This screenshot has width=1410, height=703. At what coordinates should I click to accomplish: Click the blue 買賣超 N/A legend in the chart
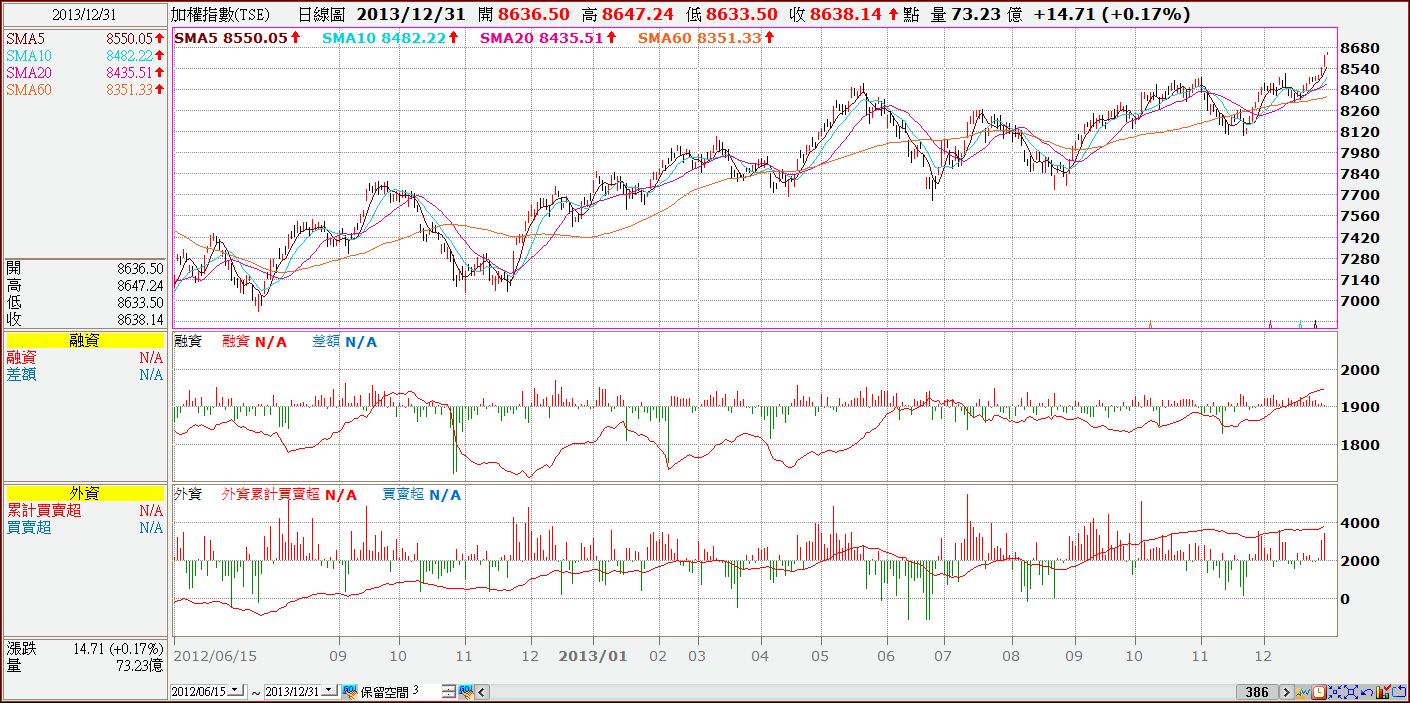tap(421, 494)
